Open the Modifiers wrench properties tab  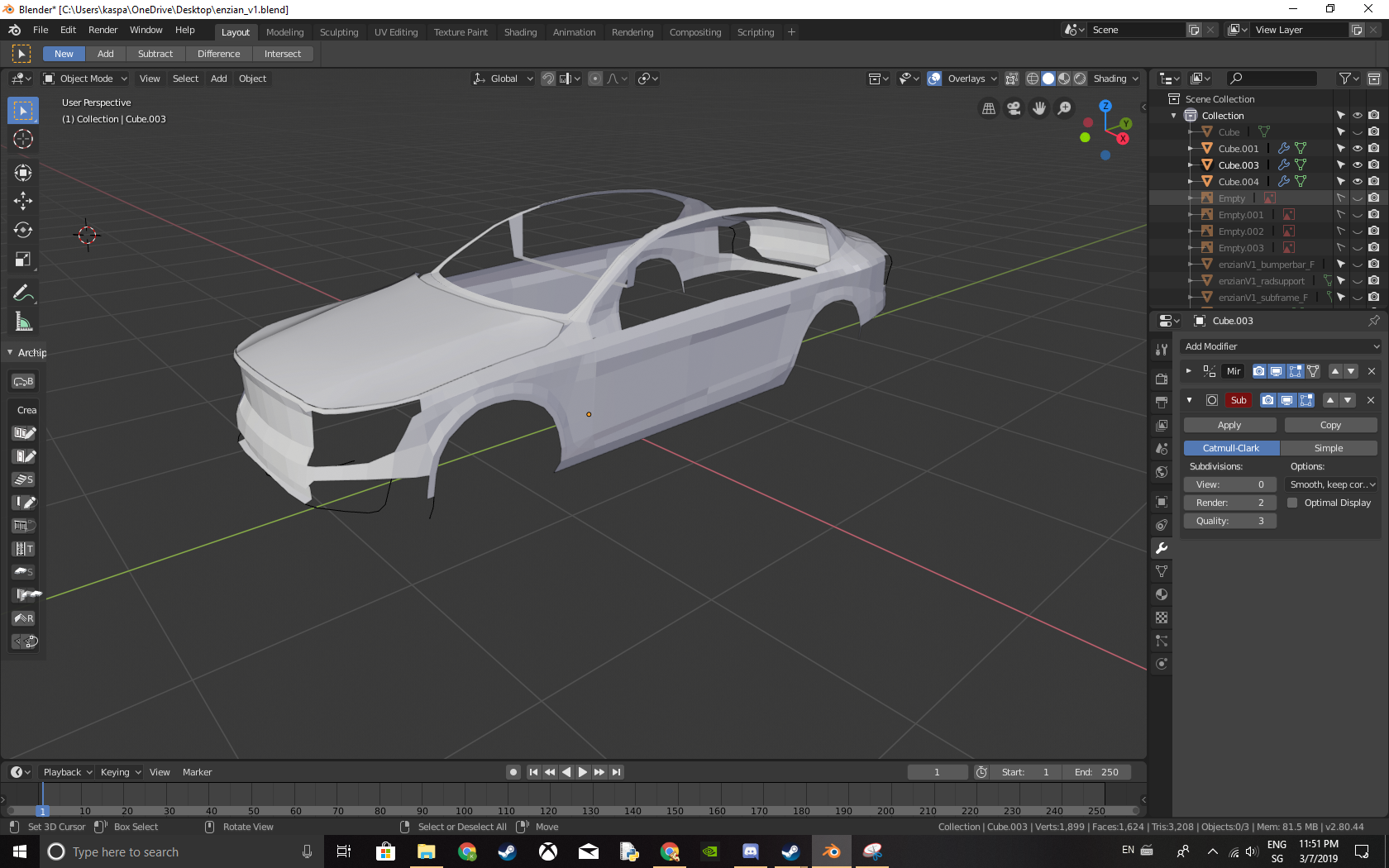click(x=1162, y=548)
